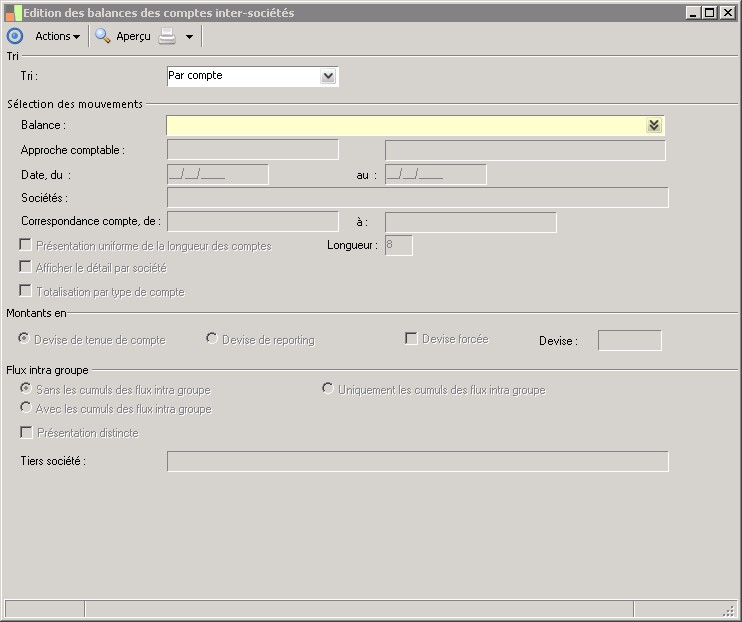The width and height of the screenshot is (742, 622).
Task: Close the Edition des balances window
Action: point(727,13)
